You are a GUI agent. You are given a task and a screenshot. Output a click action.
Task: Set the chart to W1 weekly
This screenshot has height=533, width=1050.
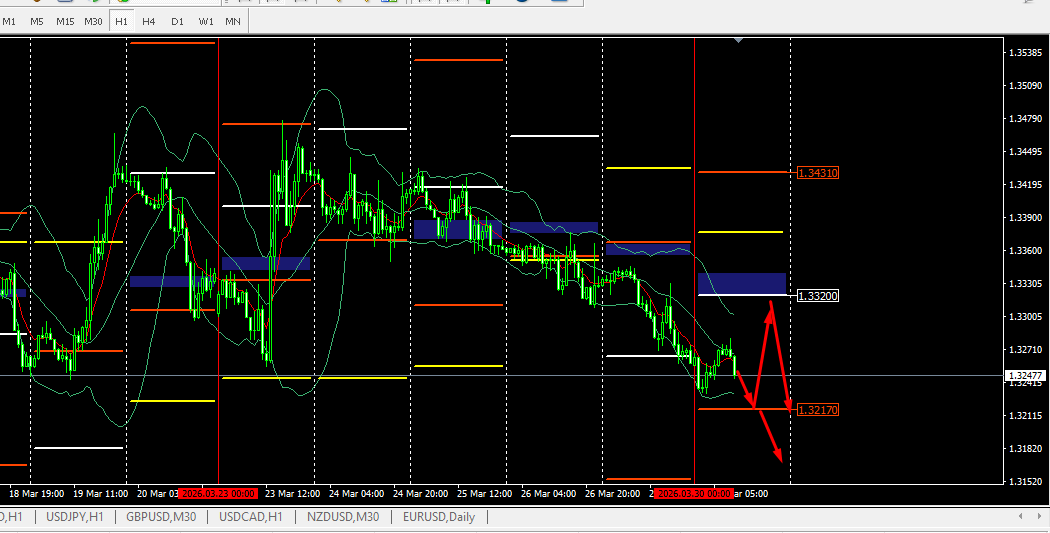206,21
